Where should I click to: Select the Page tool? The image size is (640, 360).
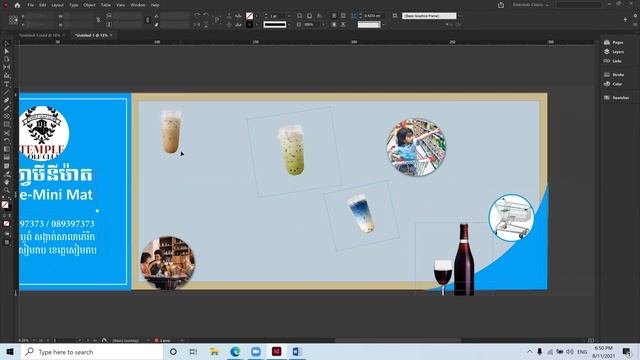click(x=7, y=59)
